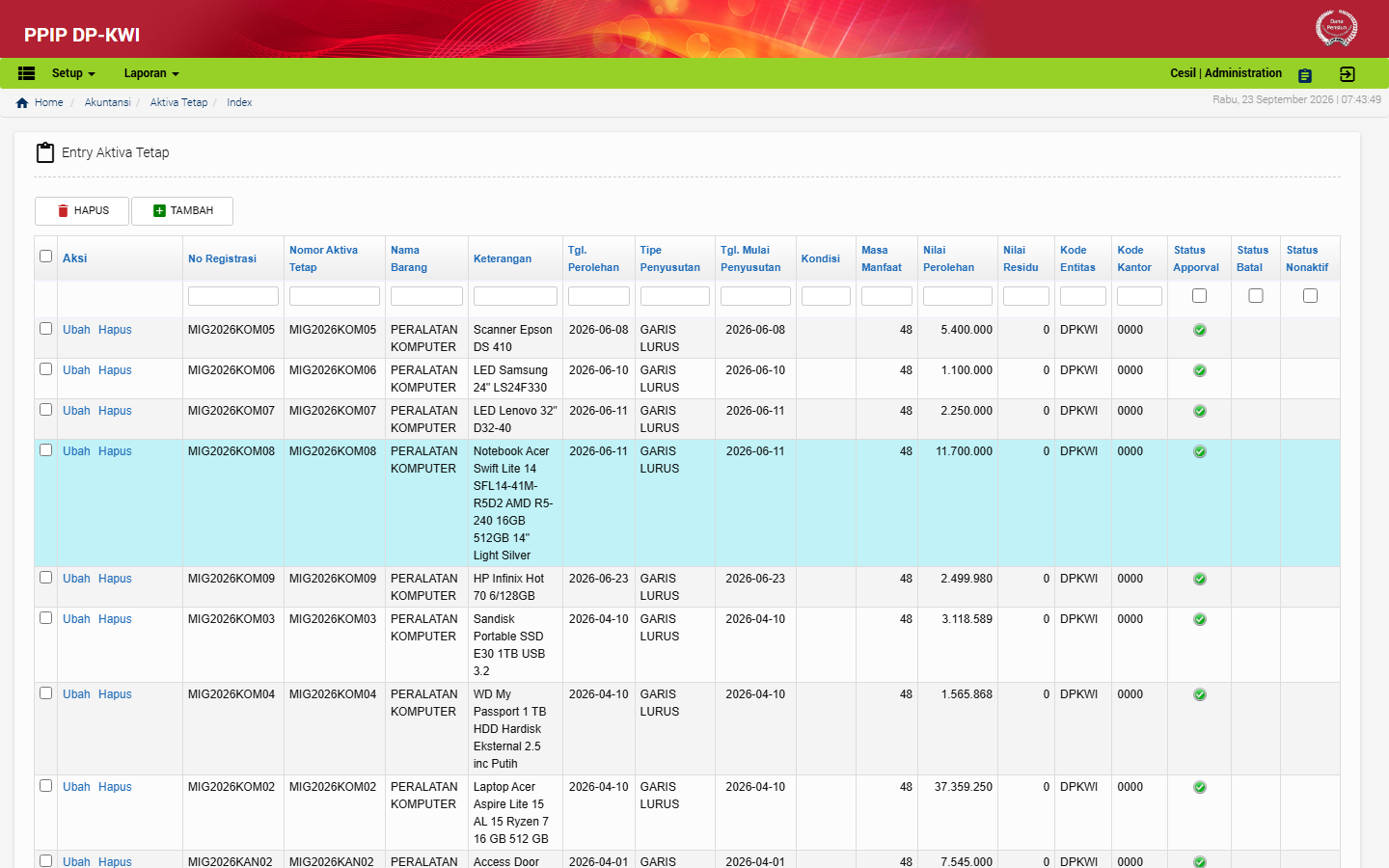Click approval check icon for MIG2026KOM05
This screenshot has width=1389, height=868.
1200,330
